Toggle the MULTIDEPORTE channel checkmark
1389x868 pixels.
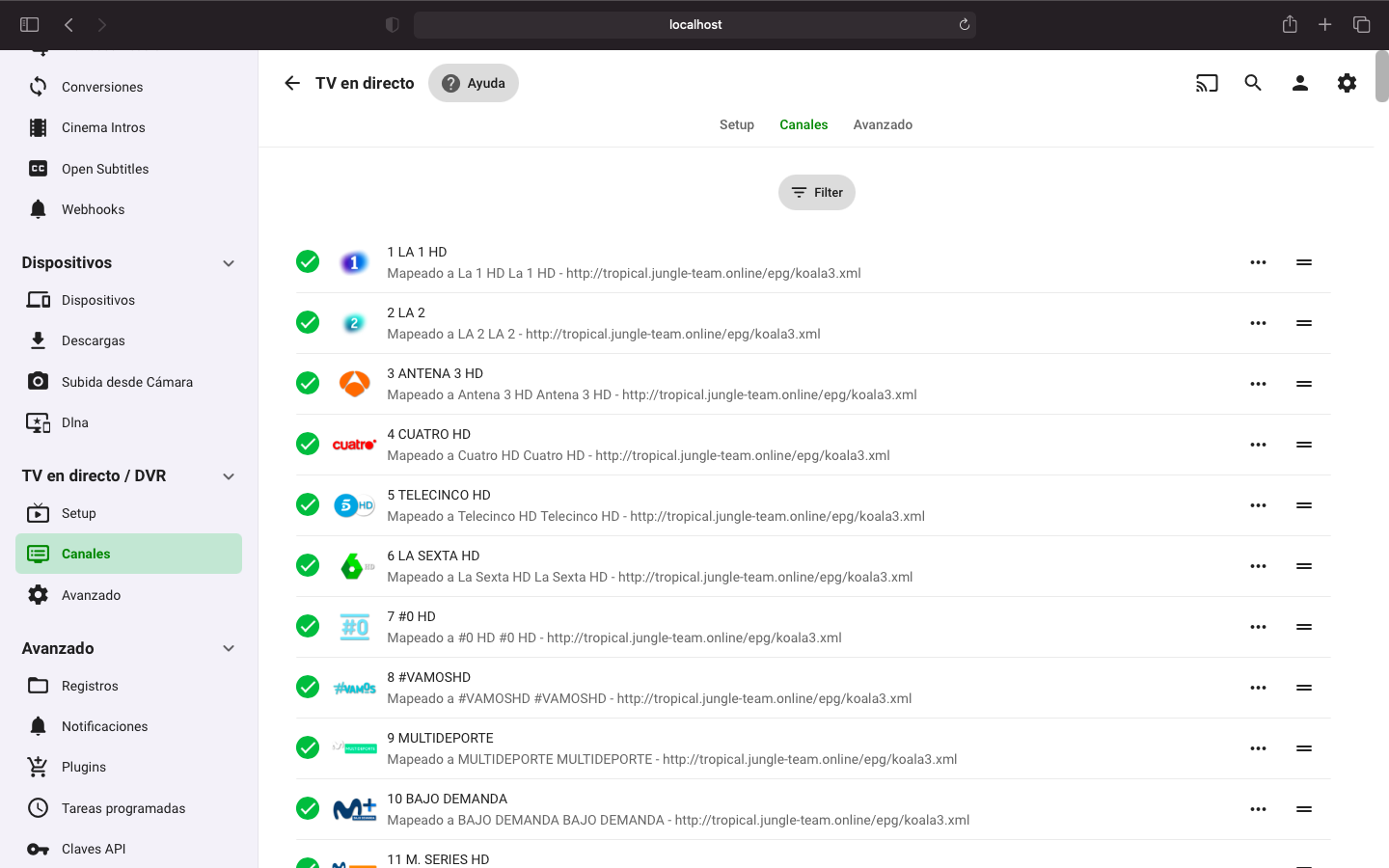pyautogui.click(x=308, y=748)
